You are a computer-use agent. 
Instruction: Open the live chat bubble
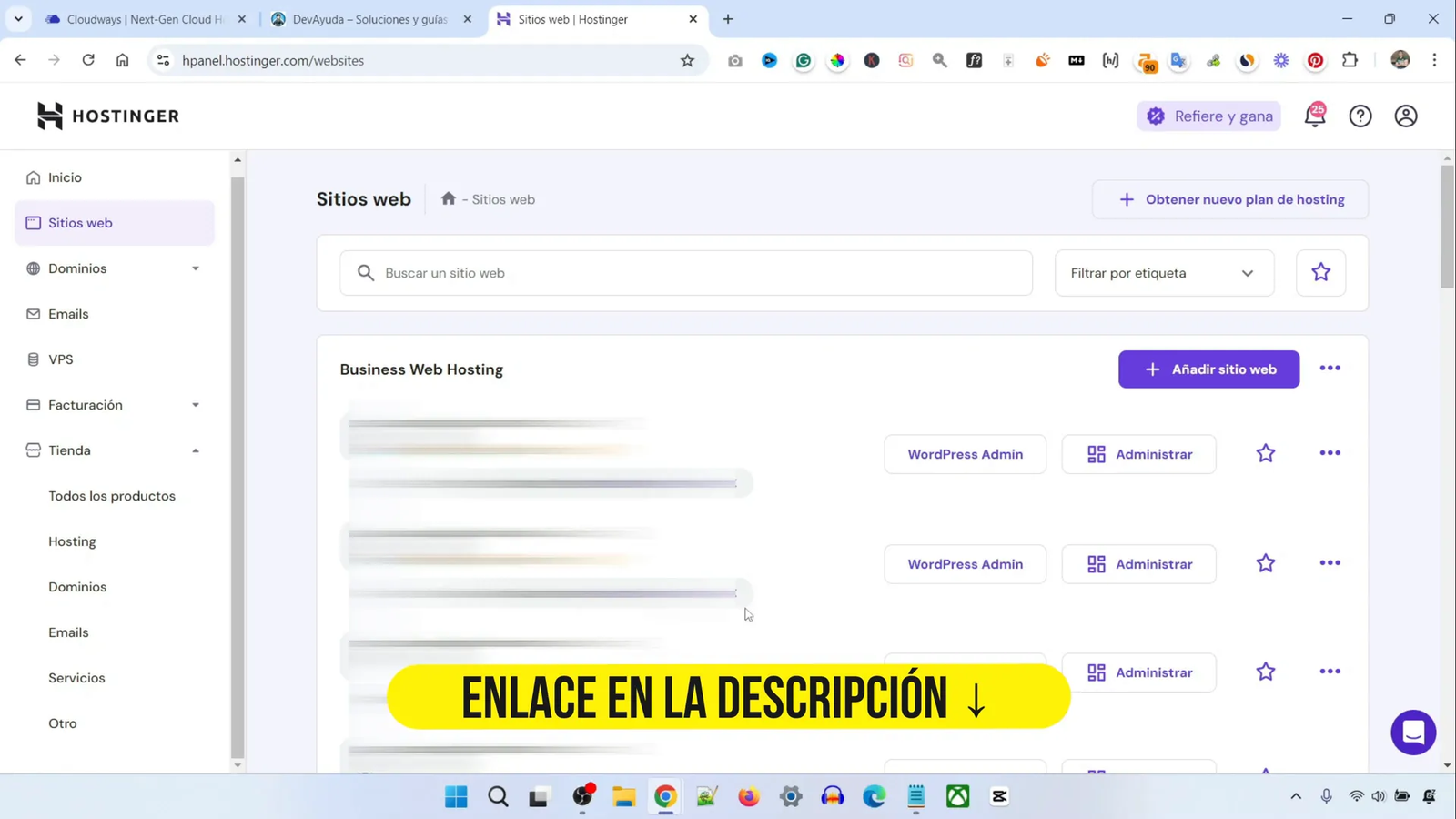(1412, 732)
